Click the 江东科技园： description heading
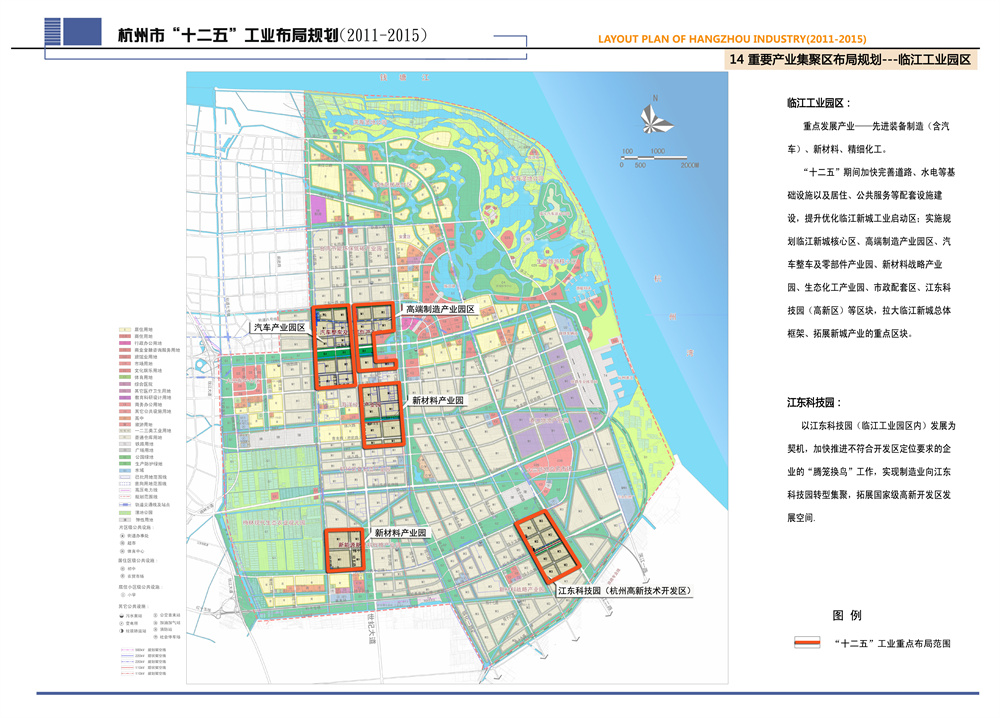 [x=811, y=402]
